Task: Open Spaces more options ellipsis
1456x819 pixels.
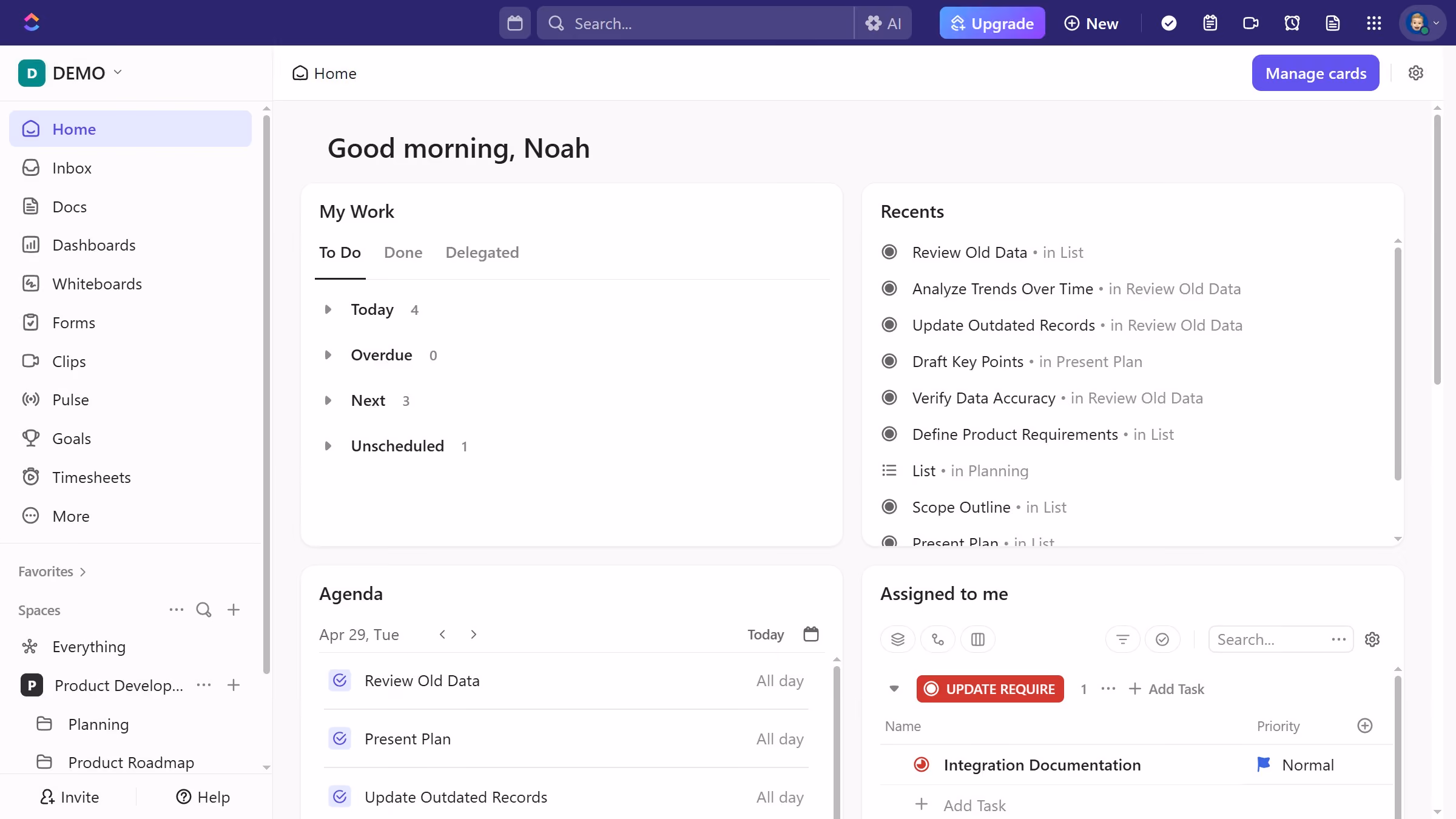Action: [x=177, y=610]
